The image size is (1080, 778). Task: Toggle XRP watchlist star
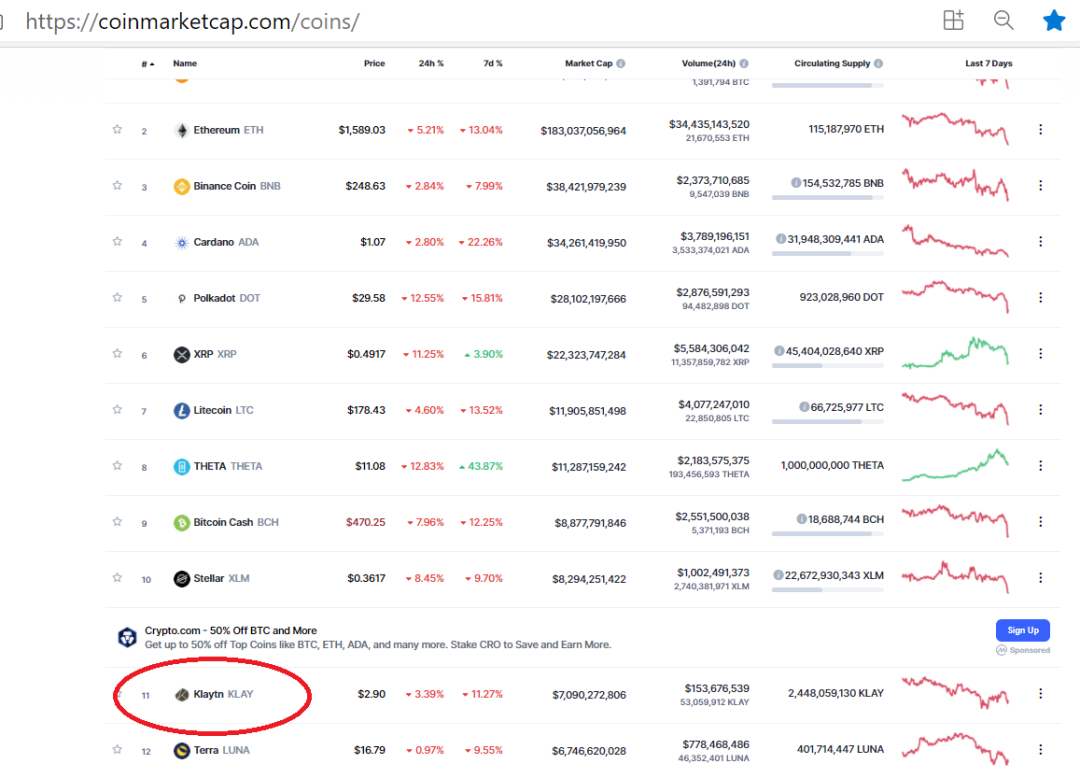117,353
